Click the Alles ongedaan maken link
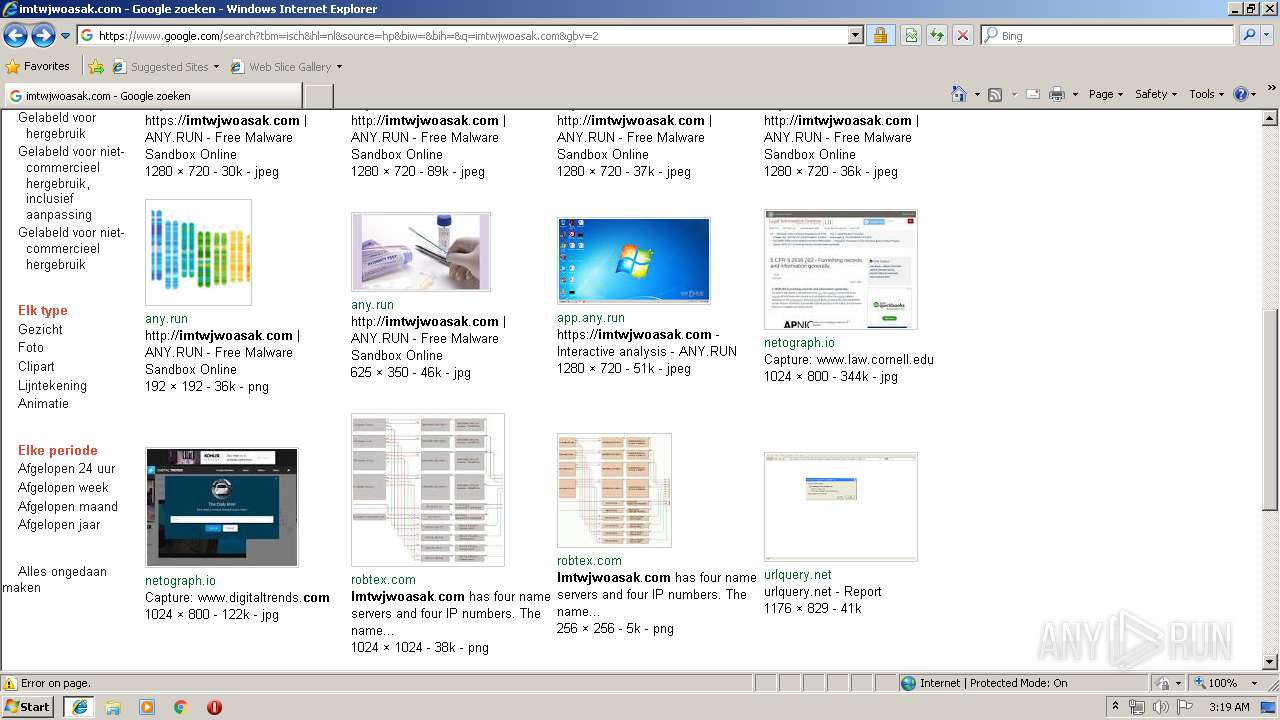Image resolution: width=1280 pixels, height=720 pixels. click(x=55, y=579)
